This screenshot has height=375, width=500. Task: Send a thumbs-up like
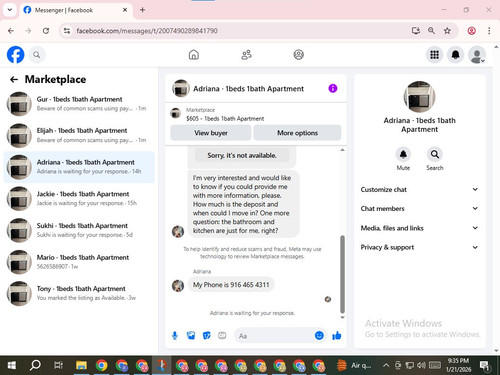tap(337, 335)
